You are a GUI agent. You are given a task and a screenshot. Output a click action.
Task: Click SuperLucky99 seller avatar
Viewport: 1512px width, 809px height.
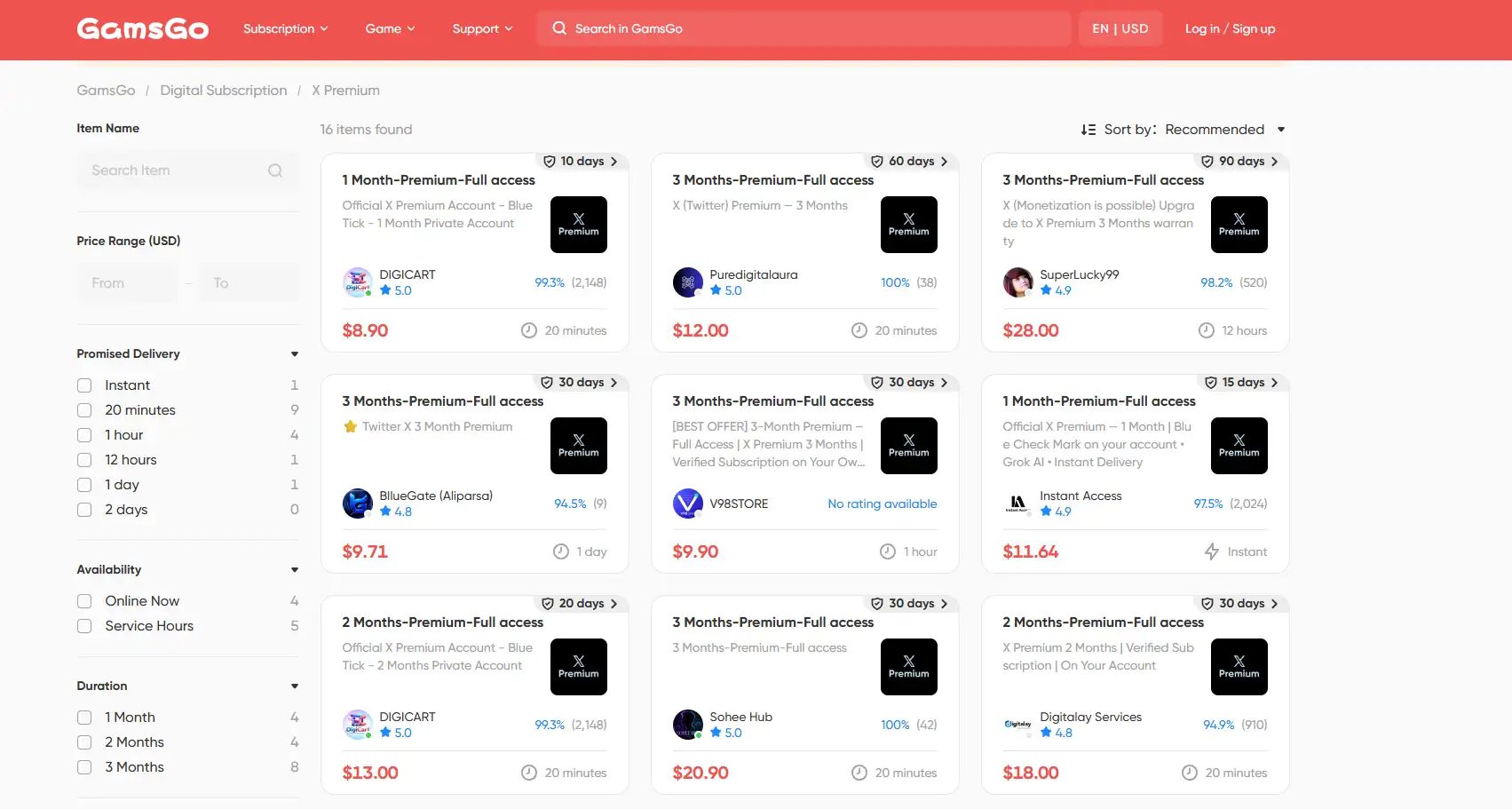(x=1017, y=282)
